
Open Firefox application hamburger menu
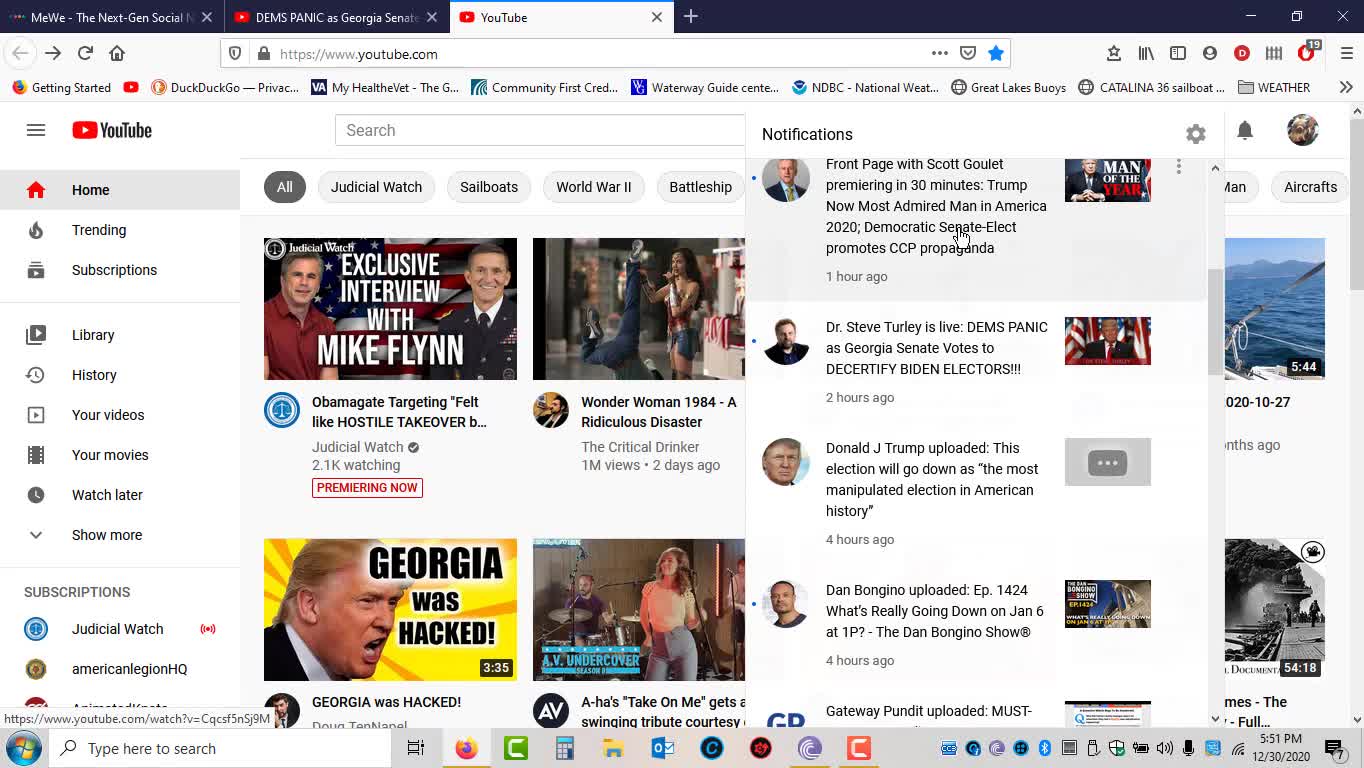[1346, 54]
